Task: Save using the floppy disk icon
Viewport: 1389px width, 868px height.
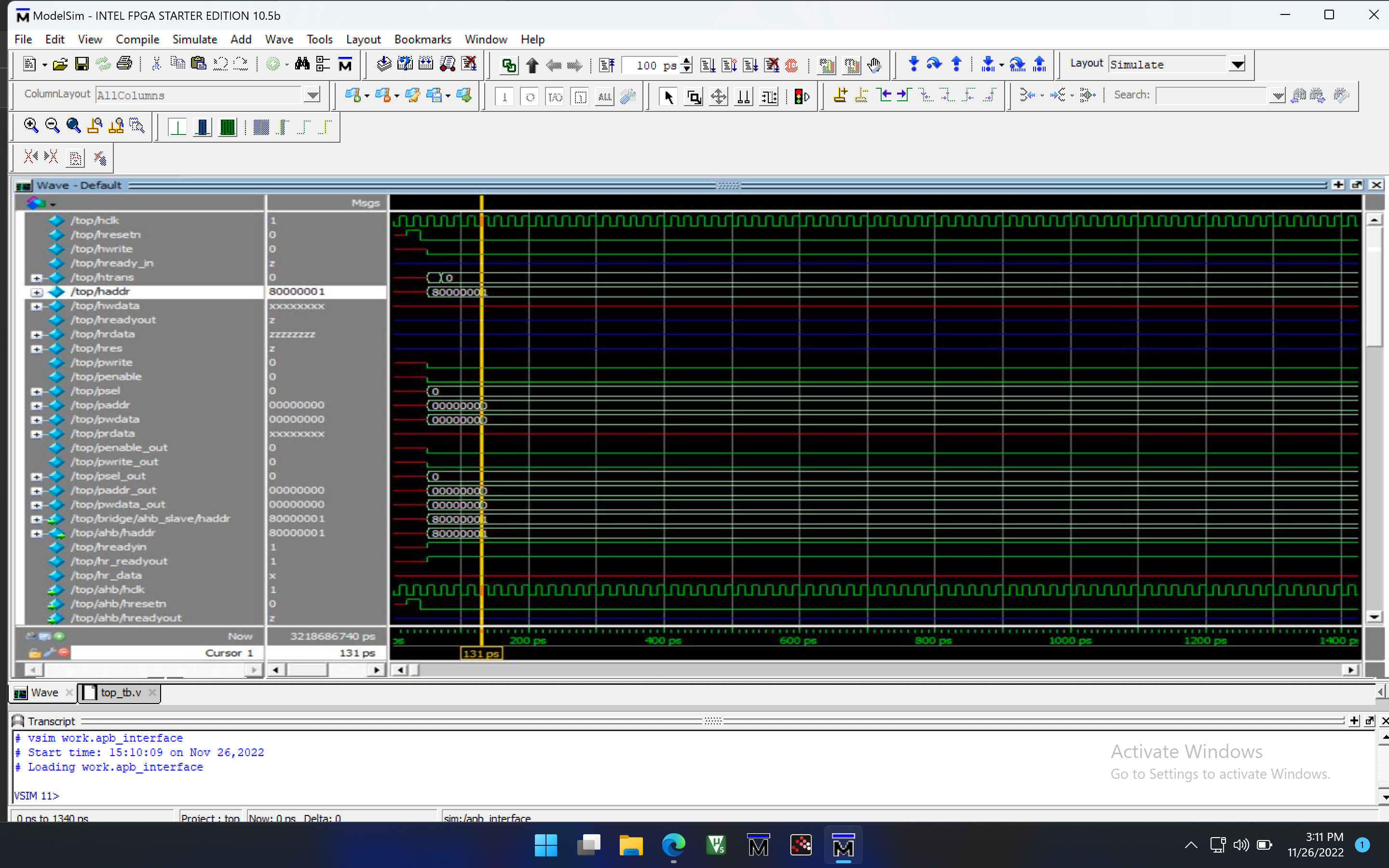Action: tap(82, 64)
